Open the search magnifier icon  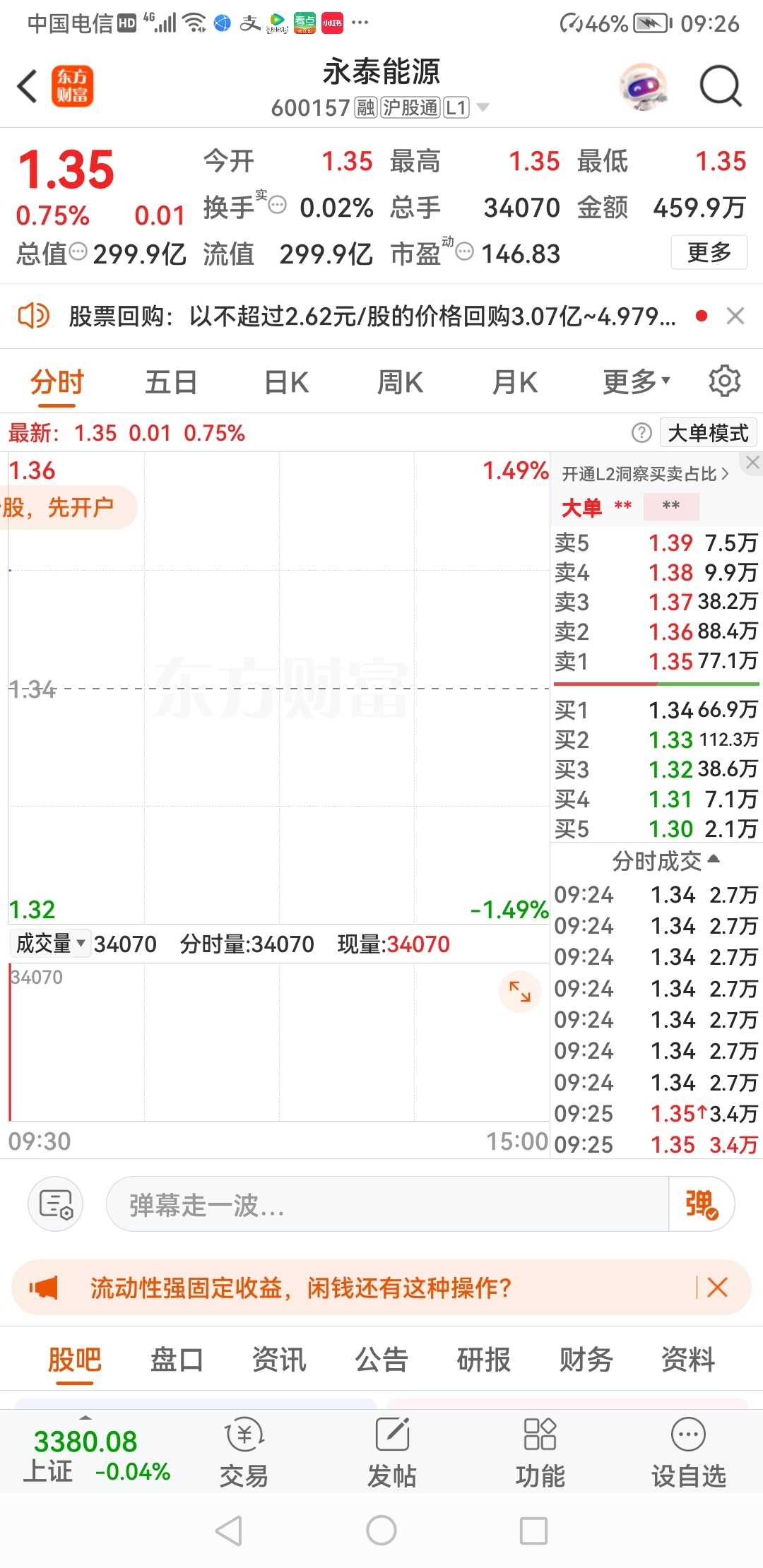[x=721, y=86]
